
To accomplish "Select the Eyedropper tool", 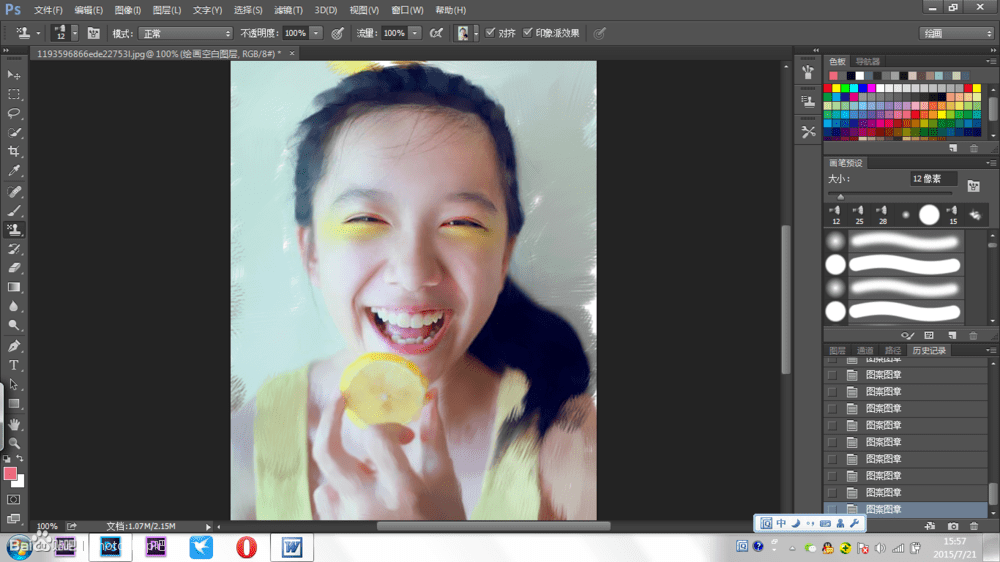I will click(13, 171).
